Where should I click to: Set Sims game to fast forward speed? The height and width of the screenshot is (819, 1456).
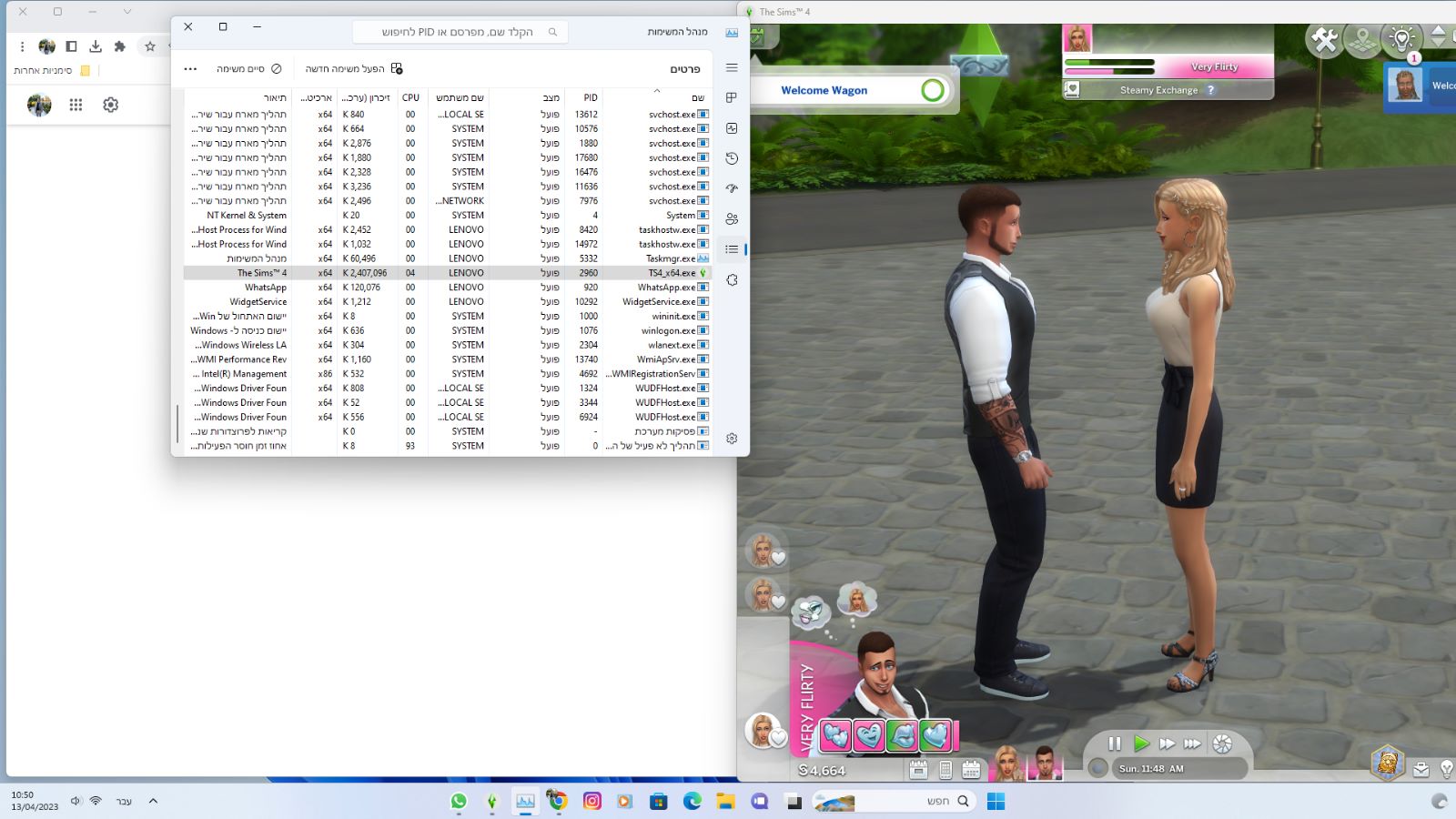click(x=1167, y=743)
